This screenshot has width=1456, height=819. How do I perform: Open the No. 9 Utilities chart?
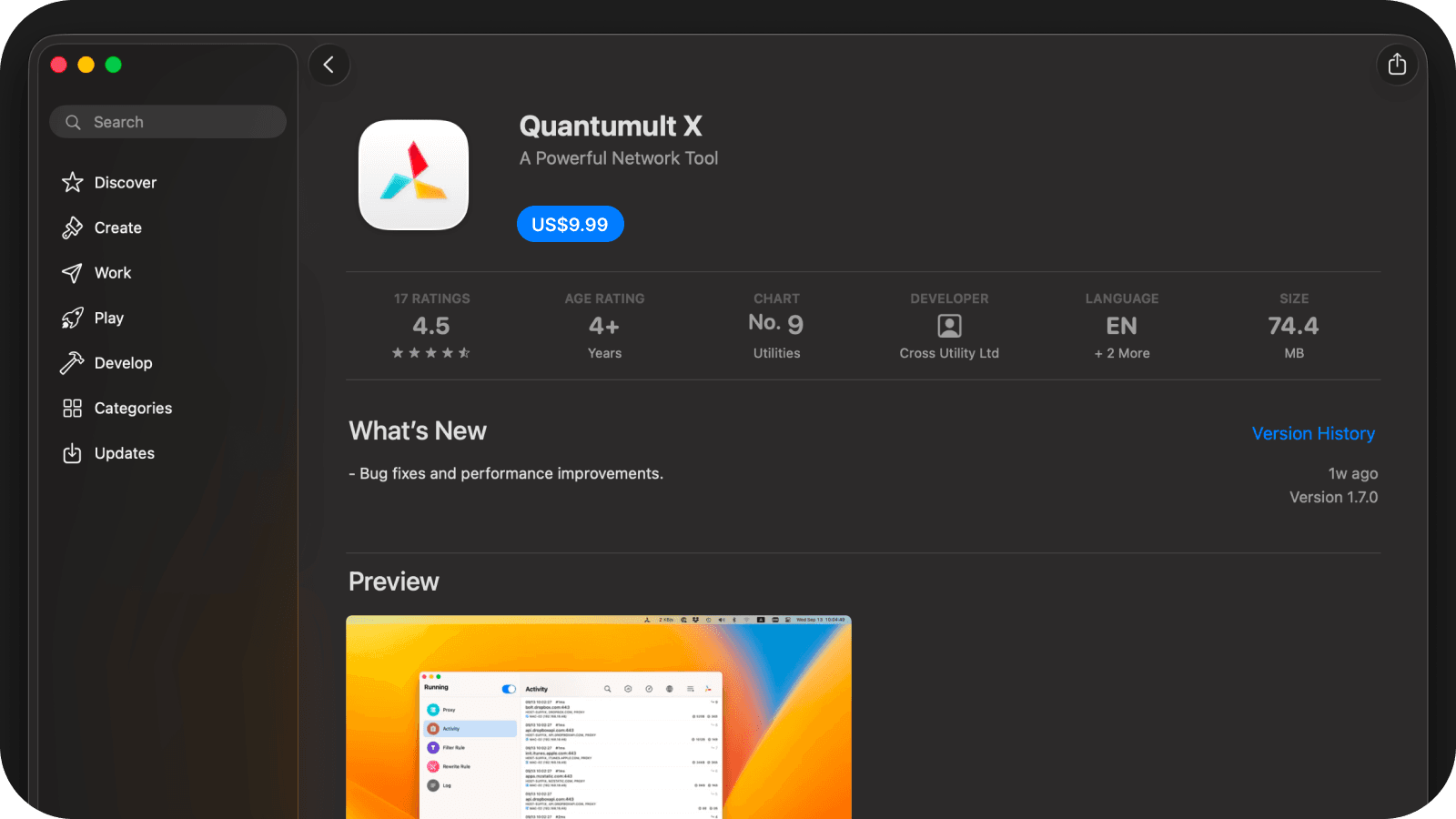(776, 326)
